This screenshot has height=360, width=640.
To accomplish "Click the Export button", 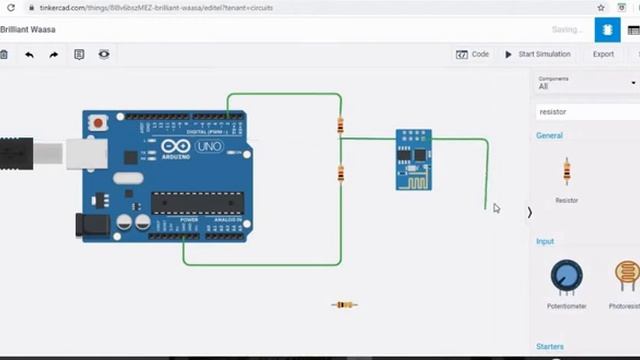I will pyautogui.click(x=603, y=54).
